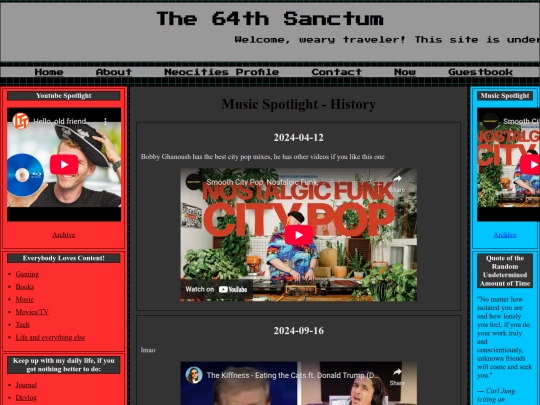Click Watch on YouTube in City Pop video
The width and height of the screenshot is (540, 405).
coord(216,289)
